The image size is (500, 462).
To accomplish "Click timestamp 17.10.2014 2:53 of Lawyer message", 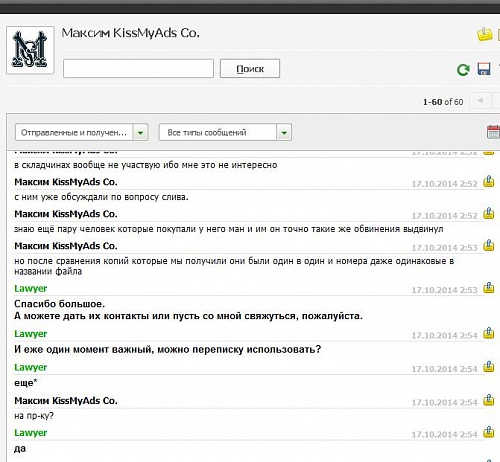I will [x=444, y=290].
